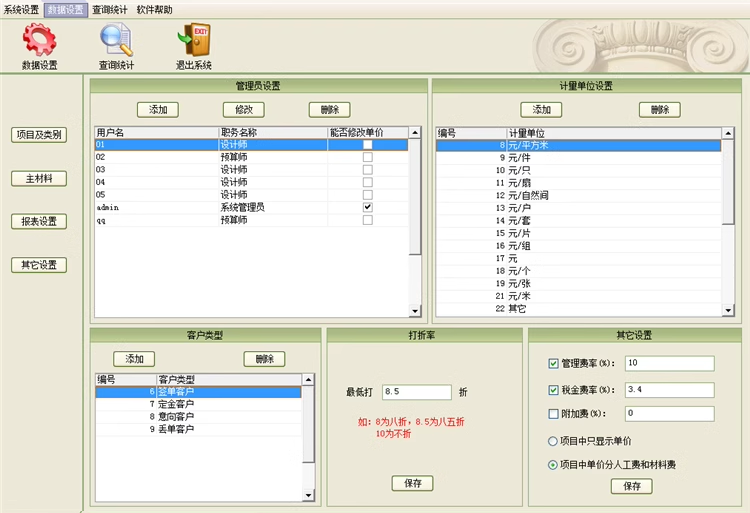
Task: Go to 主材料 section
Action: coord(39,179)
